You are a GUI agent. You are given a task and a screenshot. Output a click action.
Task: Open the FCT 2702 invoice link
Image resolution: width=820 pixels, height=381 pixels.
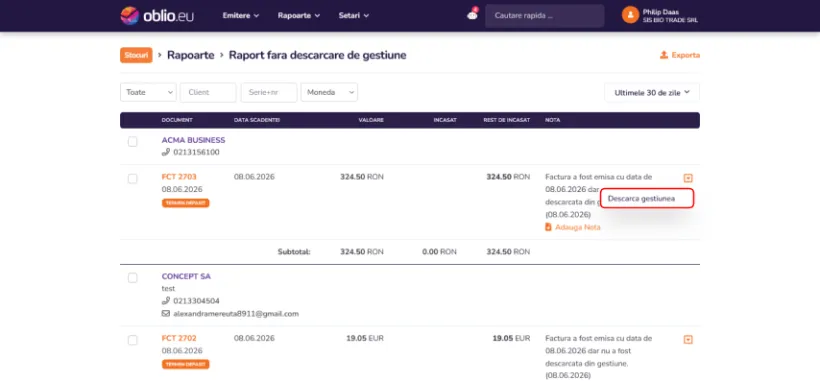tap(179, 338)
